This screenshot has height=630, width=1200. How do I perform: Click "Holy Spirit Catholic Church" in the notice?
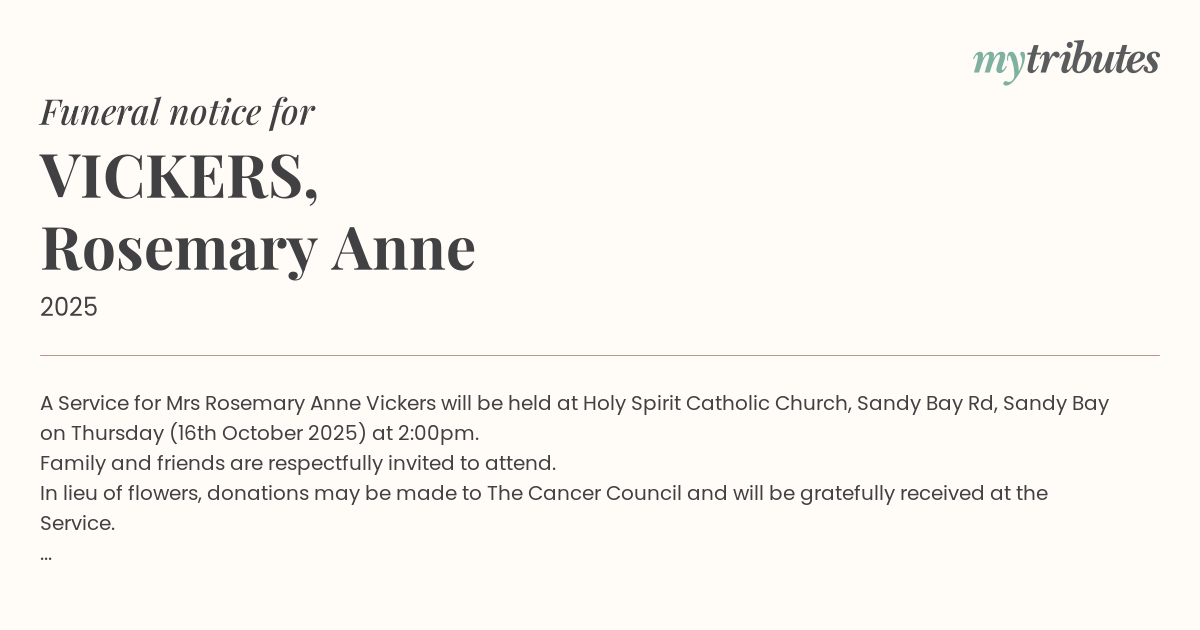pos(715,404)
